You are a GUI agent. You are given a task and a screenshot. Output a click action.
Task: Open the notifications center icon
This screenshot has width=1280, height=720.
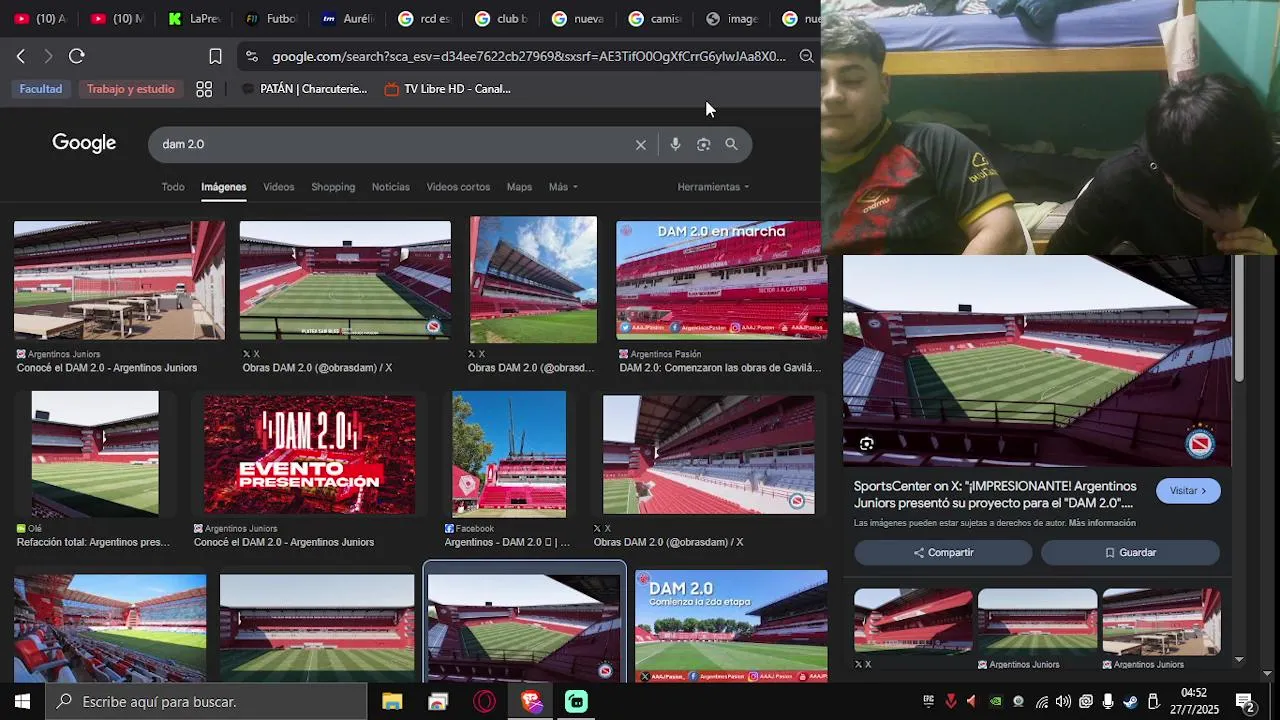(1246, 703)
